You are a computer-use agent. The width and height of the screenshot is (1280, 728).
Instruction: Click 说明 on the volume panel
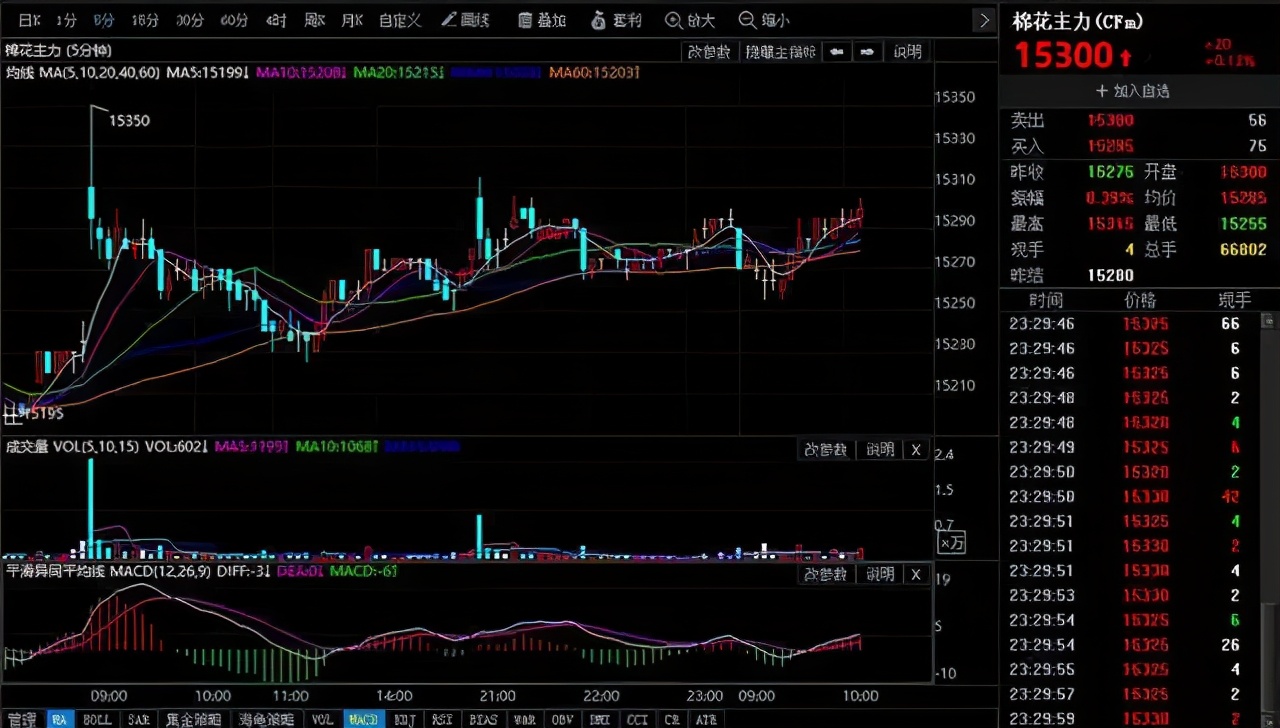pos(879,450)
